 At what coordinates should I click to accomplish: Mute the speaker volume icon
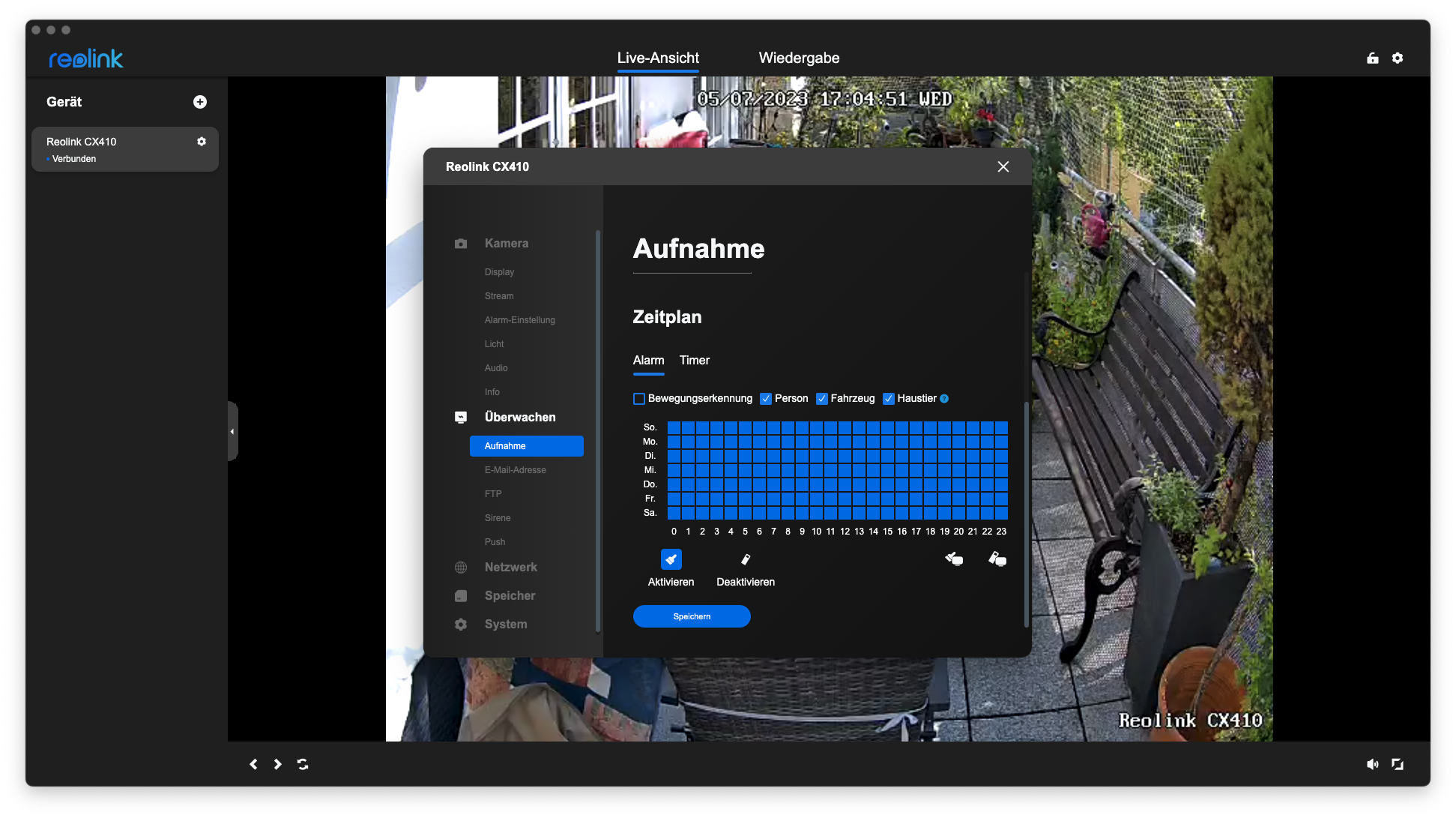1372,764
